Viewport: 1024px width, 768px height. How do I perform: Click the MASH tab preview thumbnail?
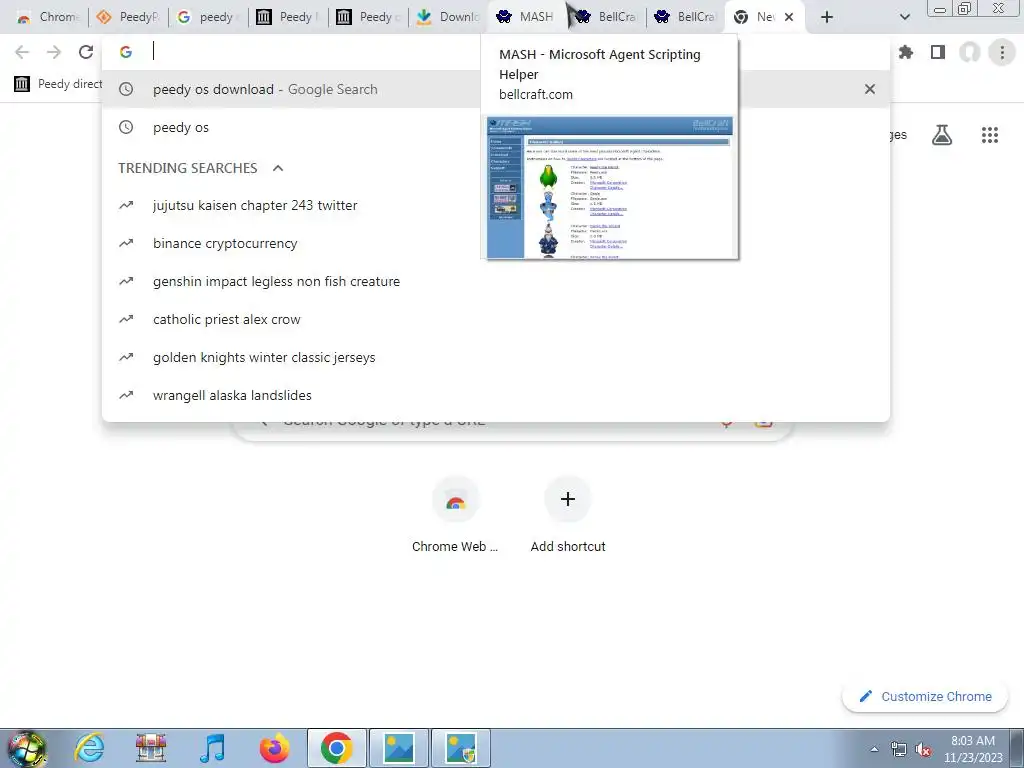[x=610, y=187]
